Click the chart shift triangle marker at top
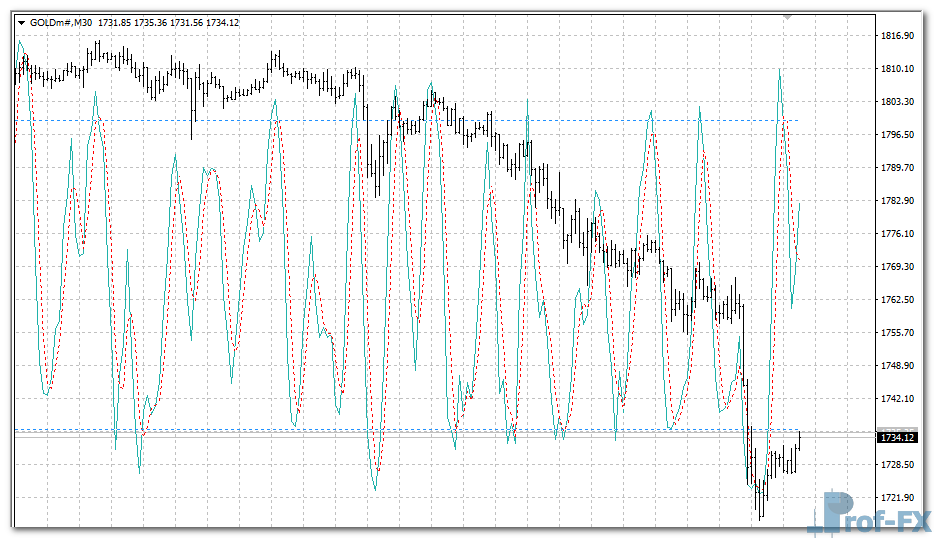Screen dimensions: 934x538 (x=788, y=17)
